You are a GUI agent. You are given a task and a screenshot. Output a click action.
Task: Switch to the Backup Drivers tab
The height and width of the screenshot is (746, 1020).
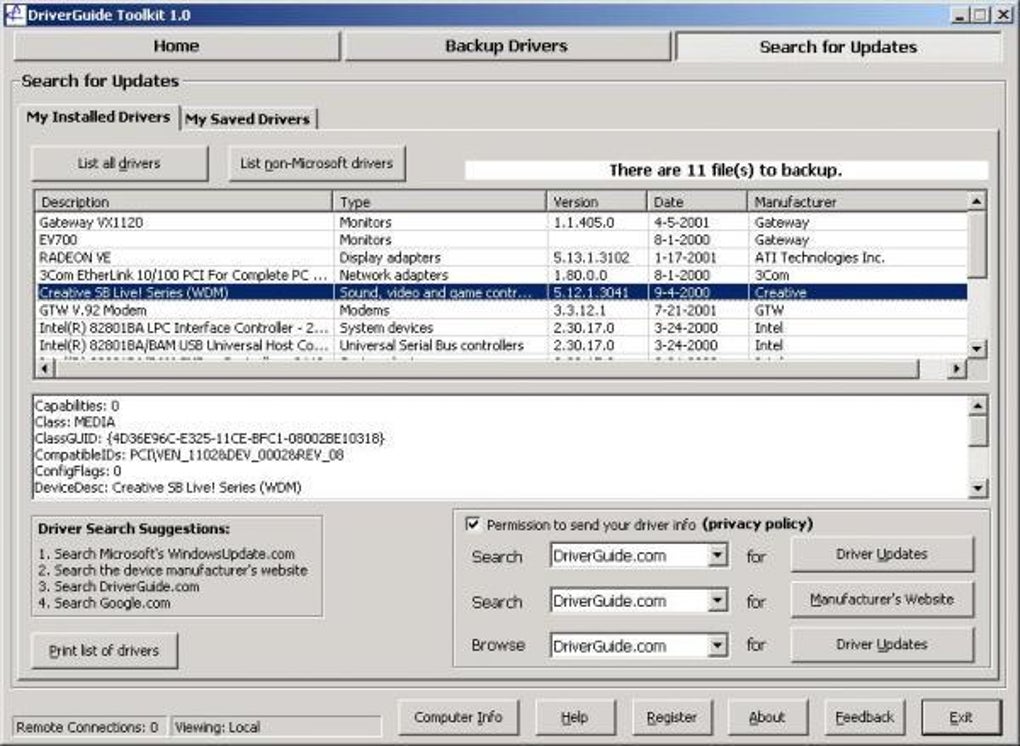[507, 46]
